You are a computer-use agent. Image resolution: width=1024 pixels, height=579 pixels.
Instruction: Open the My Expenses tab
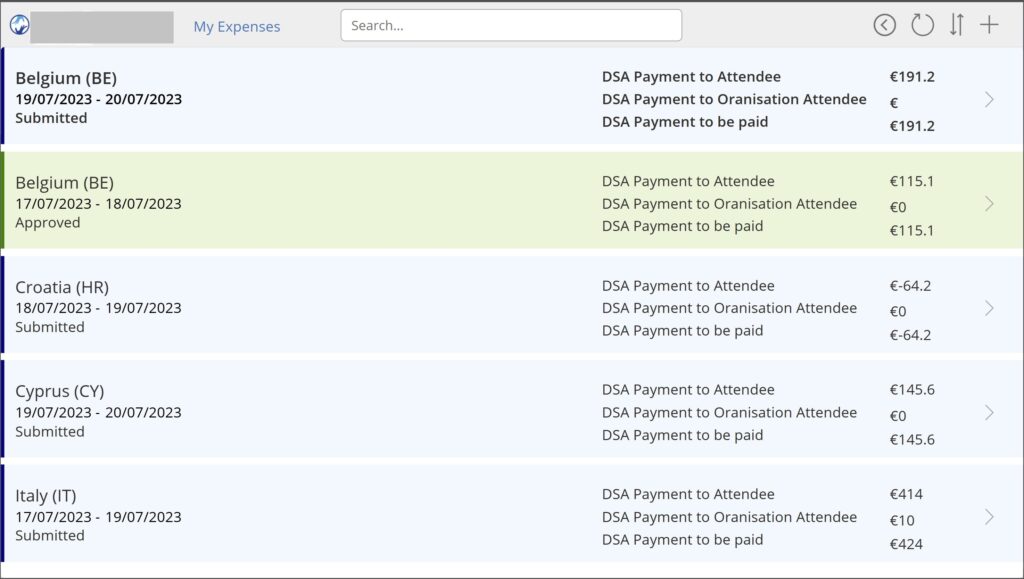click(x=236, y=27)
